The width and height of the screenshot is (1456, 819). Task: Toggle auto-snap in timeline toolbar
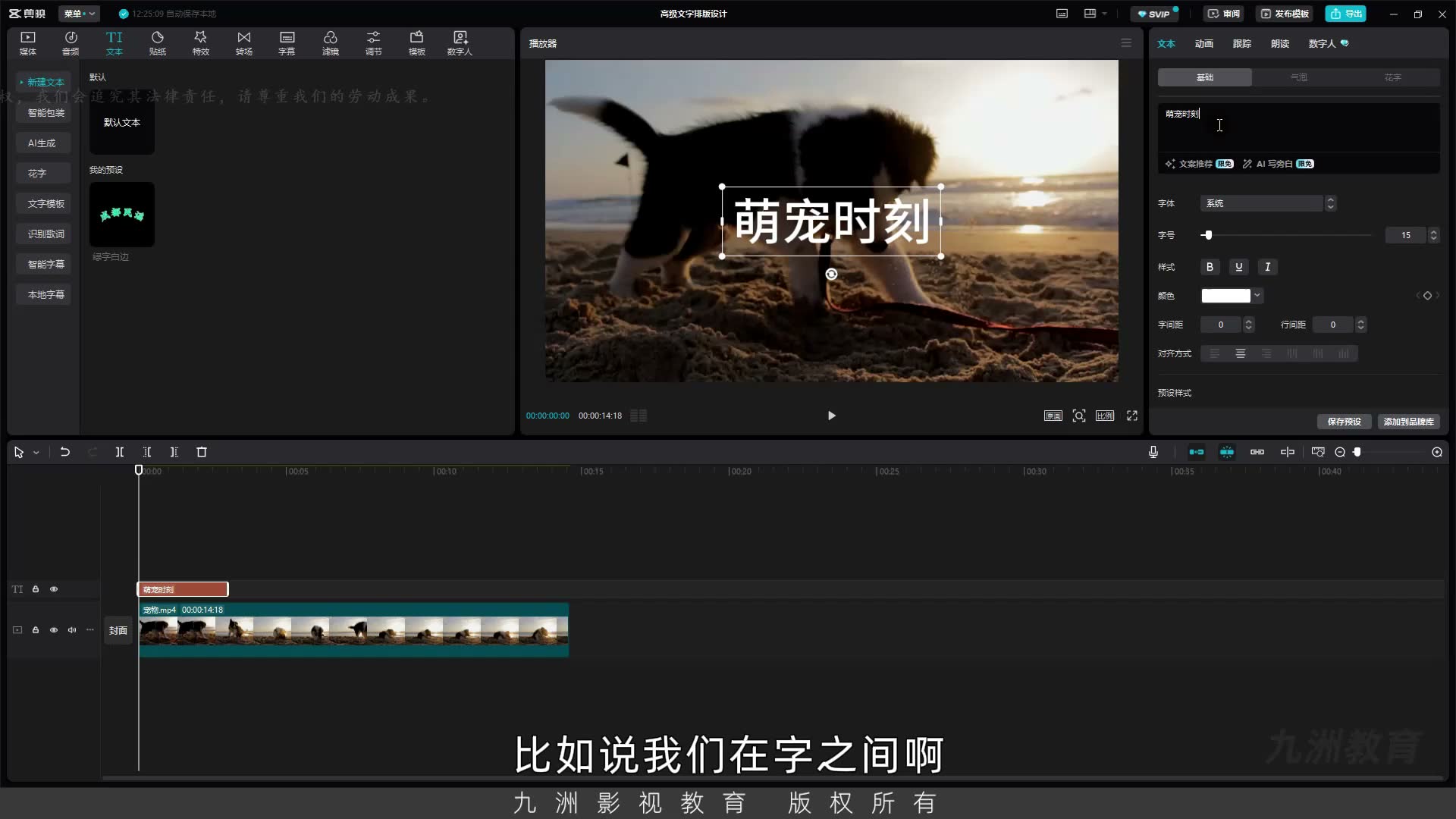point(1227,452)
